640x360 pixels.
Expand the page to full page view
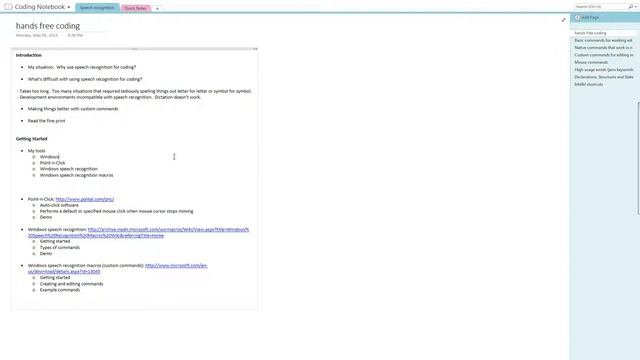(563, 20)
